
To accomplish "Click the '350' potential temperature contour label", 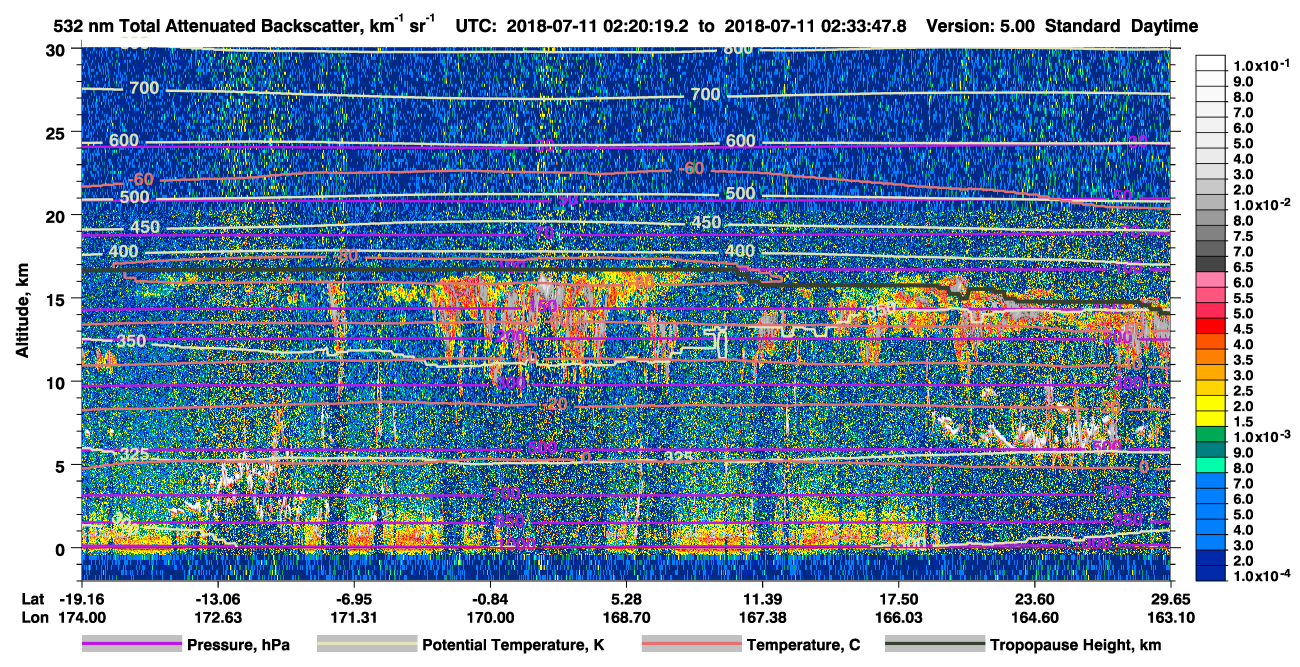I will (x=131, y=341).
